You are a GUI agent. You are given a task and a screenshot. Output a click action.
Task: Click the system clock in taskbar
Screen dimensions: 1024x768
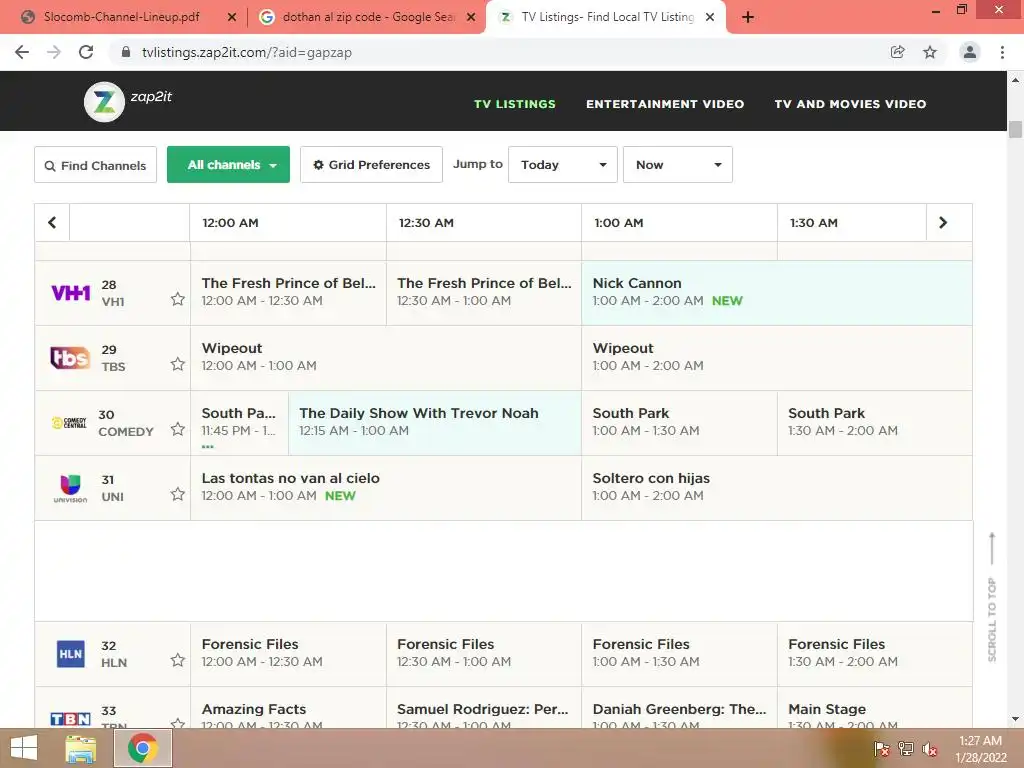[981, 749]
